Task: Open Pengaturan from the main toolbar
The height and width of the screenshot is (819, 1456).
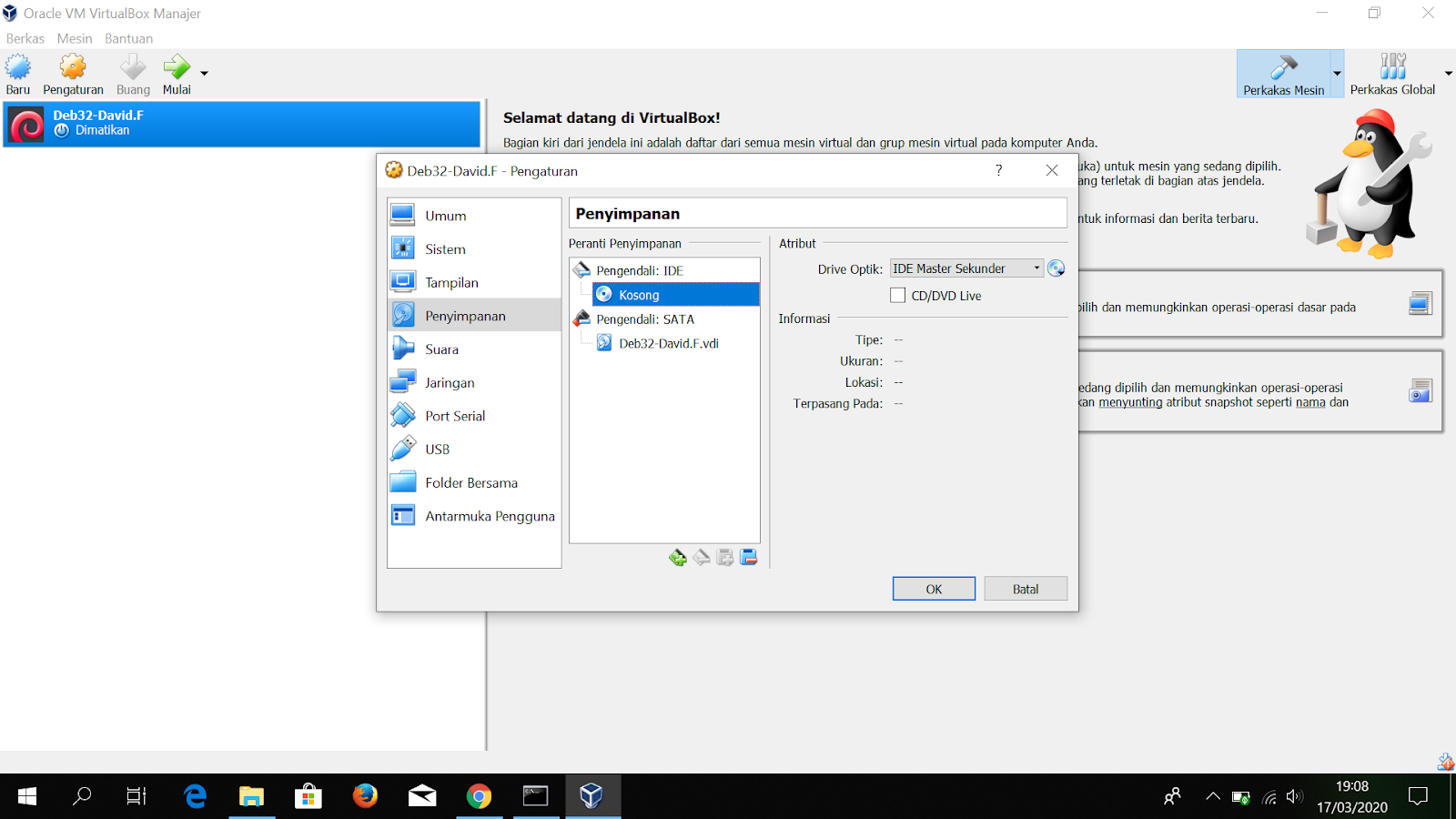Action: click(x=73, y=74)
